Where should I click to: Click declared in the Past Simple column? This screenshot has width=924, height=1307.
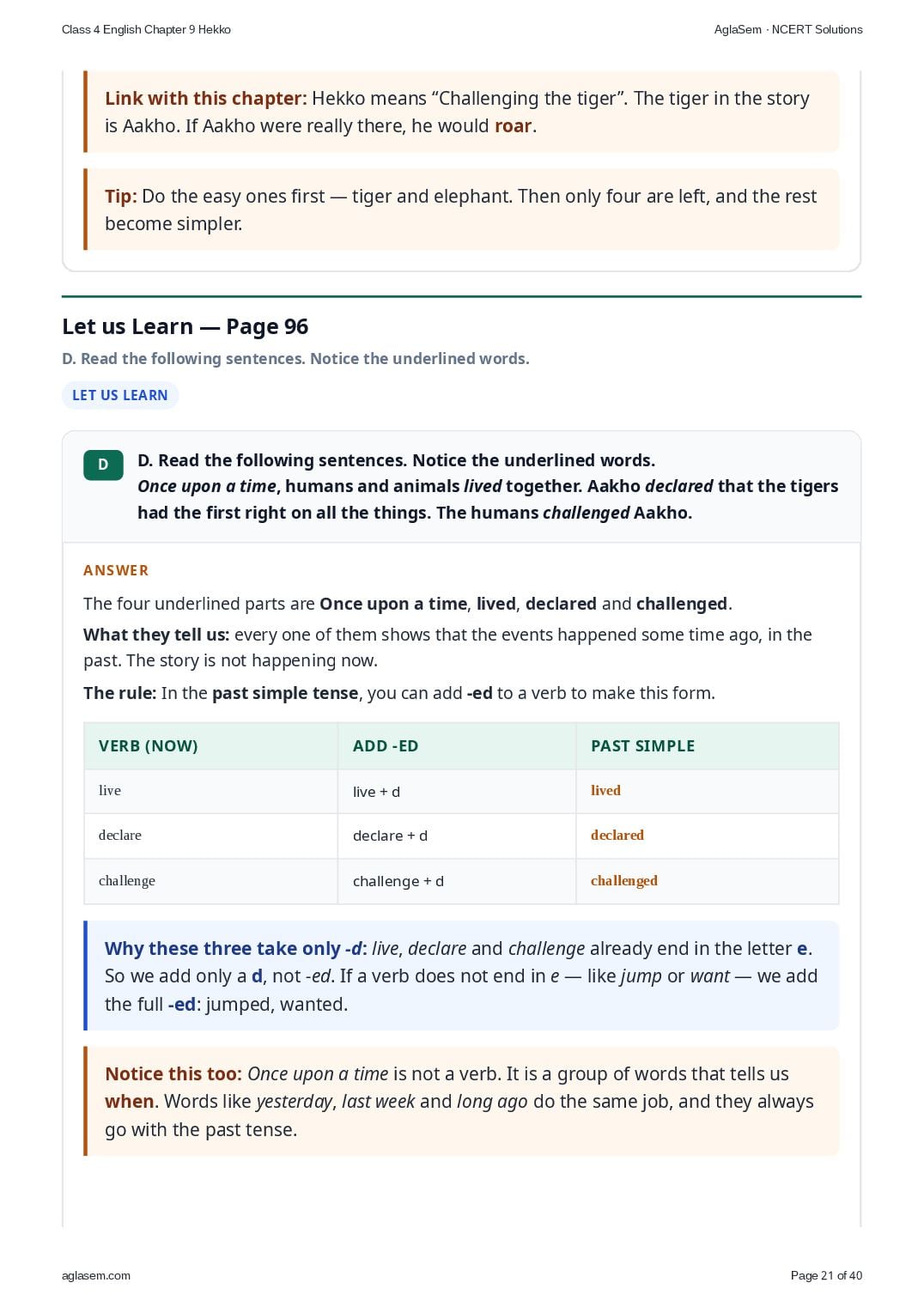point(617,835)
